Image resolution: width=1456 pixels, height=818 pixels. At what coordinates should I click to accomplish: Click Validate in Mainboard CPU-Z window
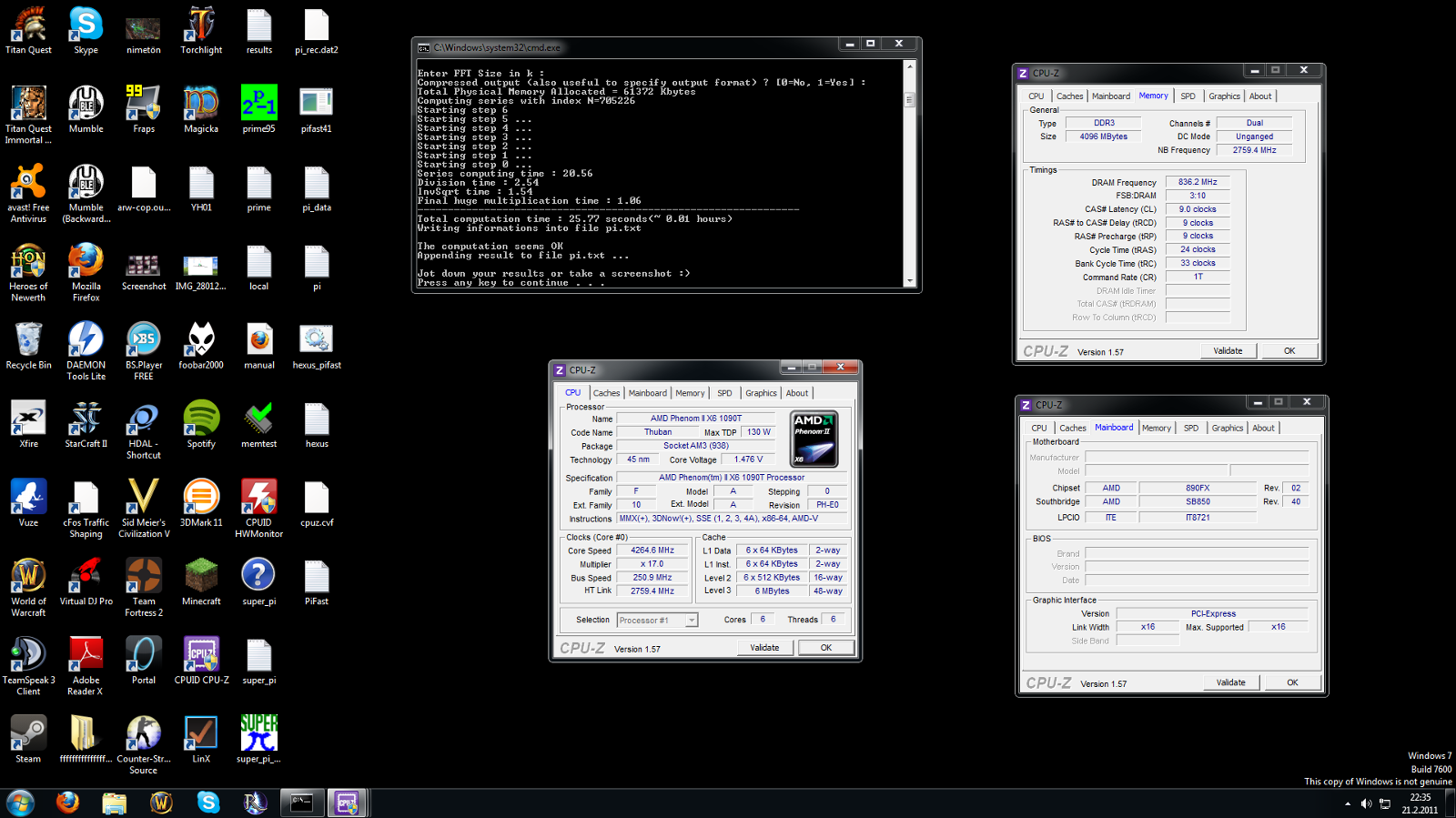click(x=1231, y=682)
